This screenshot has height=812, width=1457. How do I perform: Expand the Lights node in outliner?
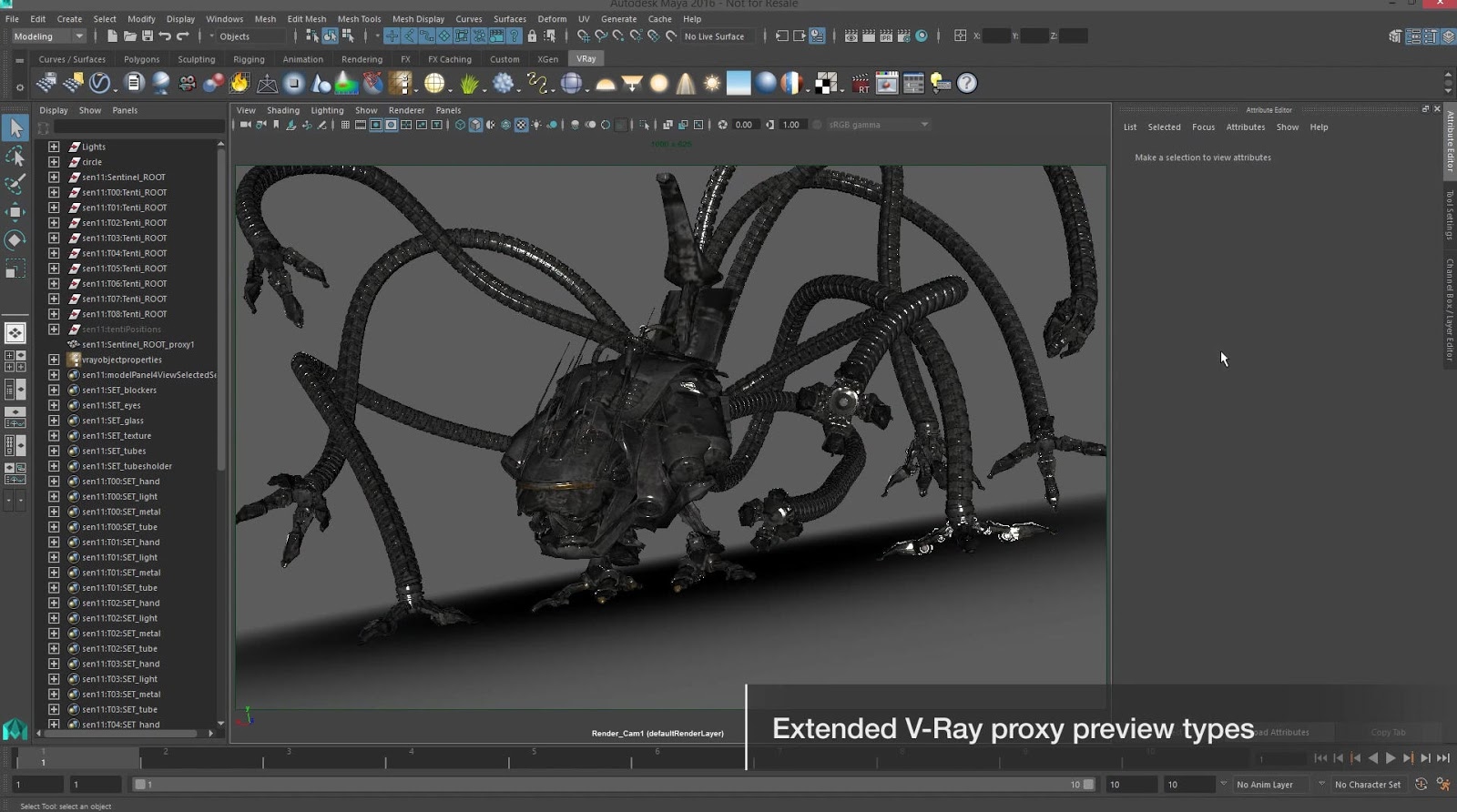(x=54, y=147)
